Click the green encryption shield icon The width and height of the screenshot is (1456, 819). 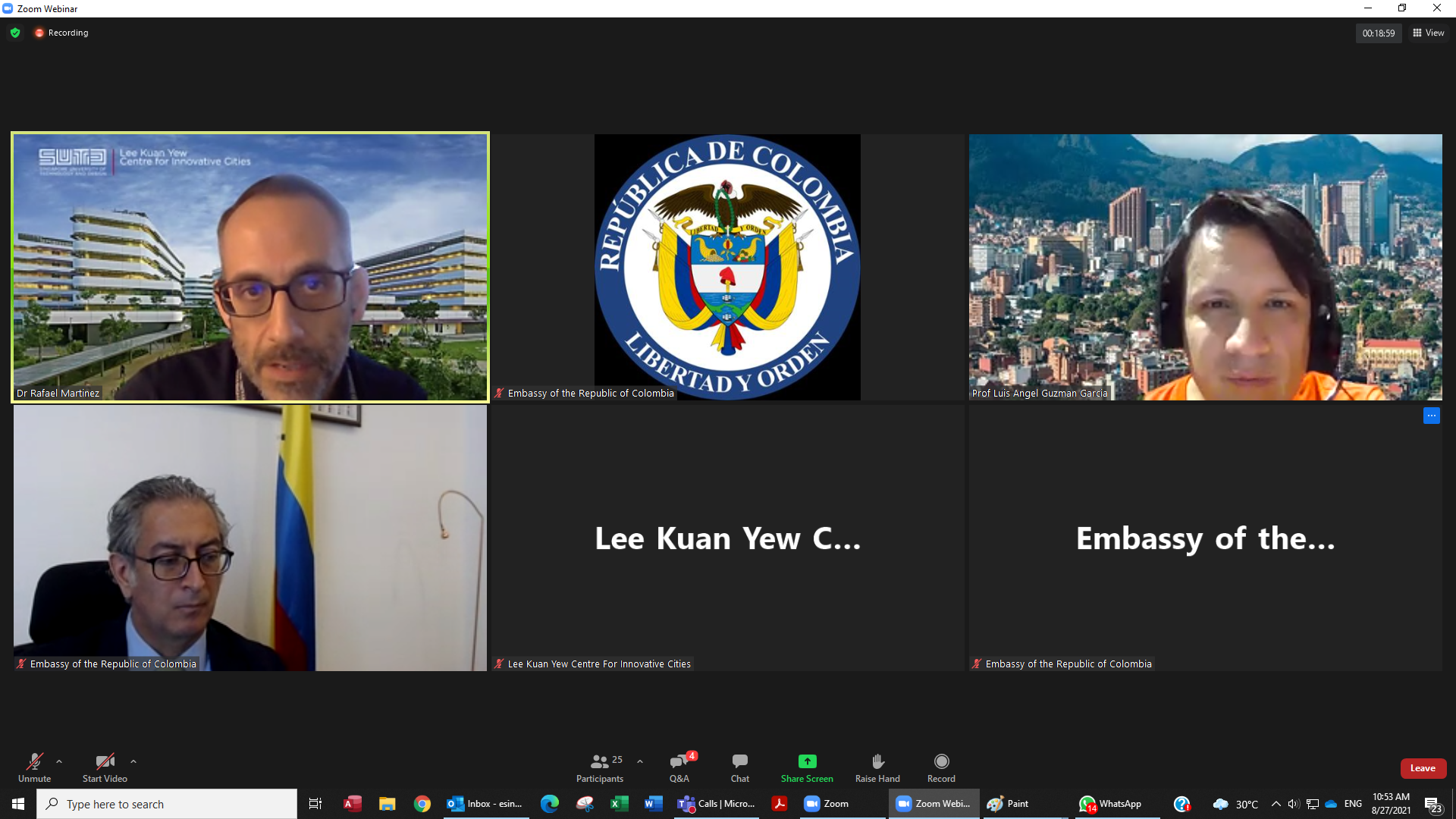tap(15, 33)
